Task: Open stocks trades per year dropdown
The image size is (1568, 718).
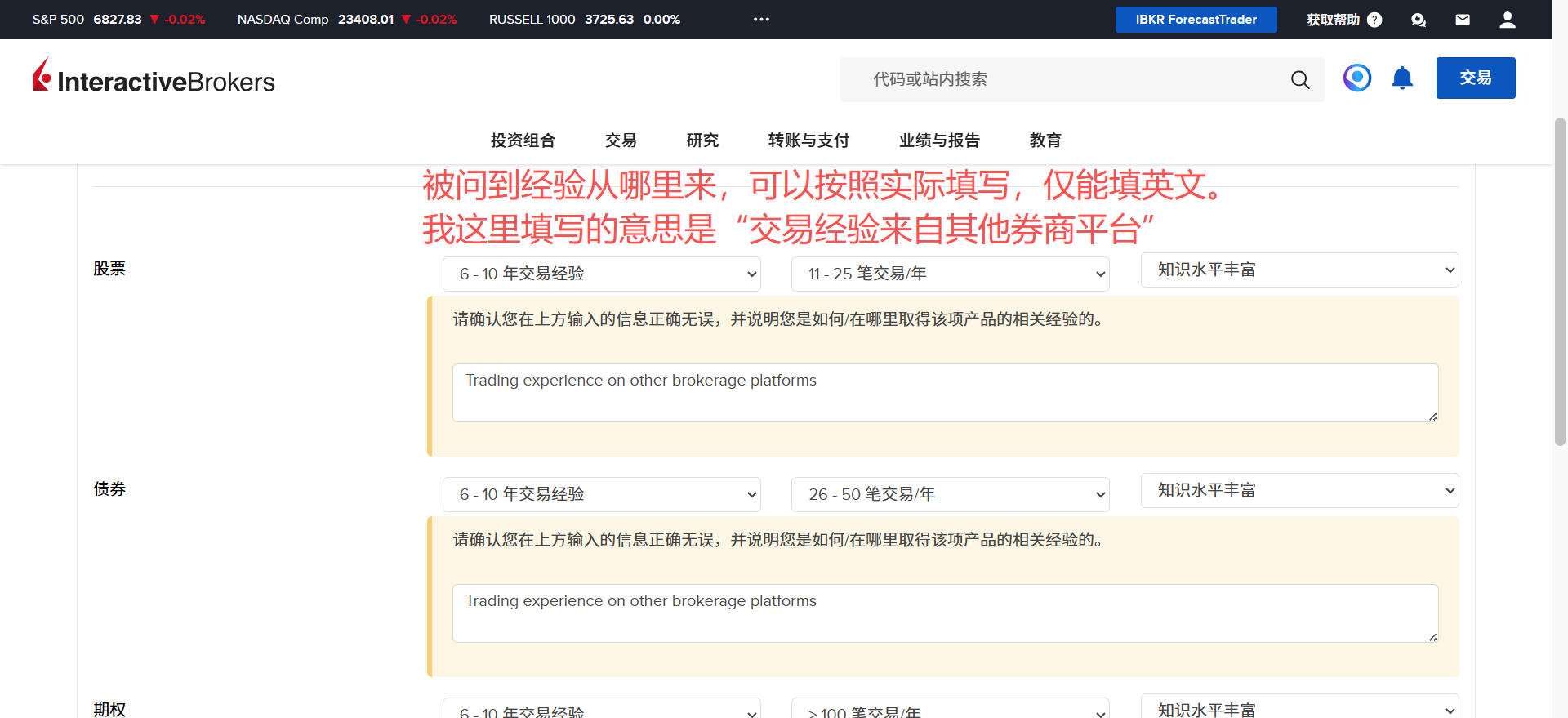Action: coord(950,274)
